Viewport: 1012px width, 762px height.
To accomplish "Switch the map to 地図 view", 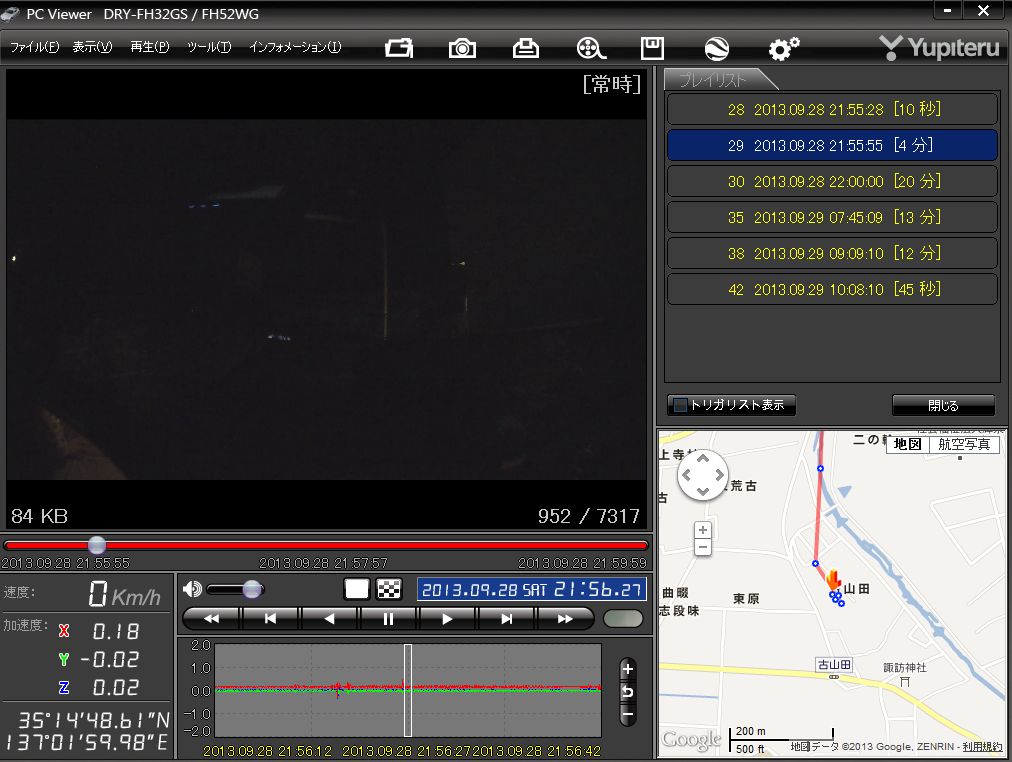I will coord(907,444).
